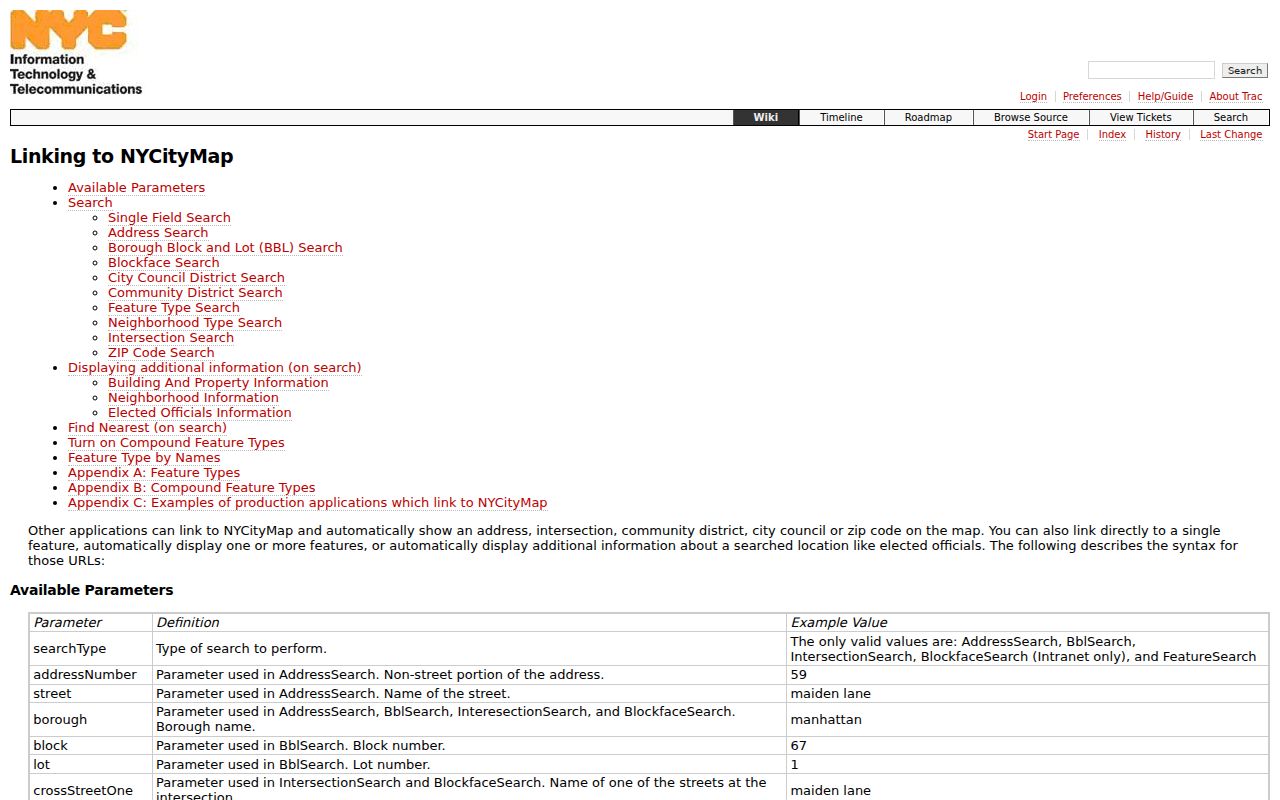1280x800 pixels.
Task: Jump to Available Parameters in contents
Action: pyautogui.click(x=136, y=188)
